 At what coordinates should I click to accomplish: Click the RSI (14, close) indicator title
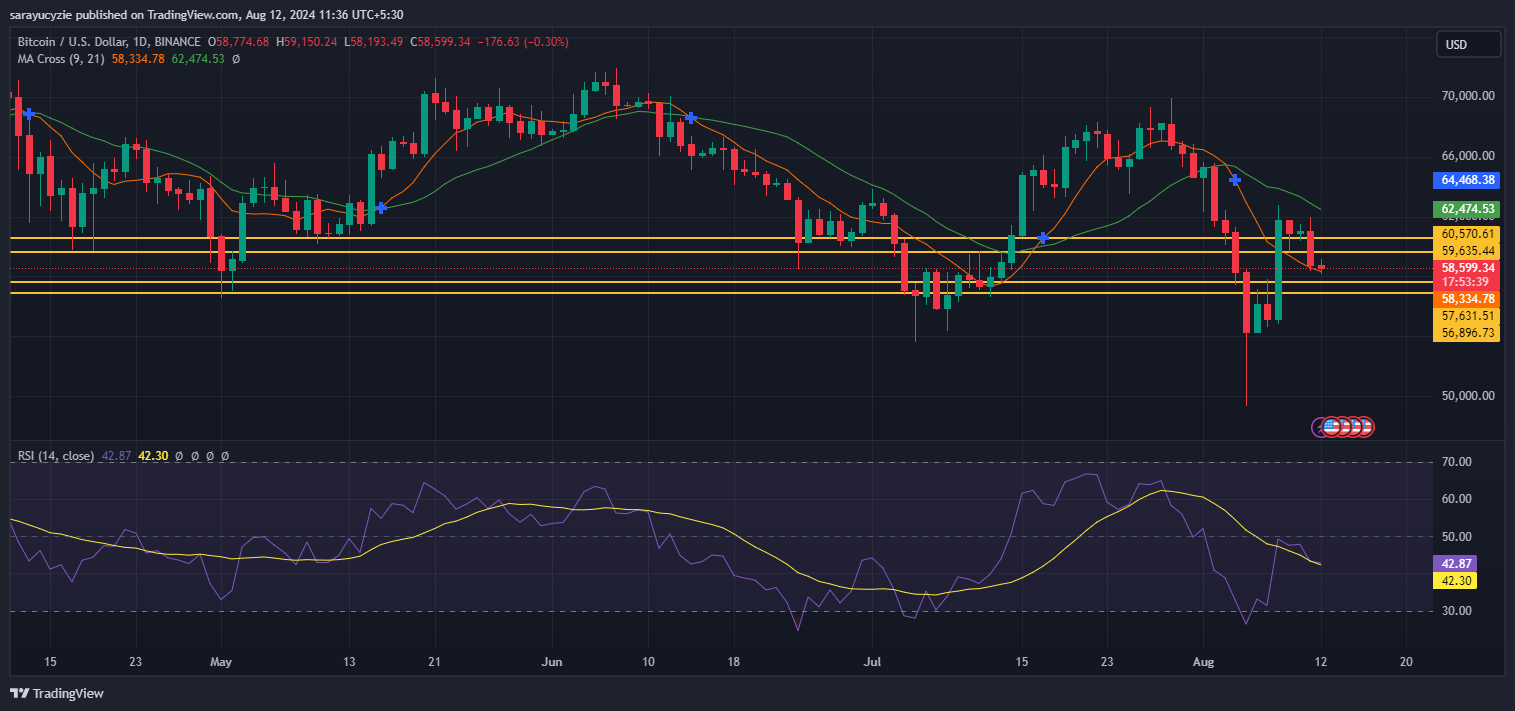(55, 455)
